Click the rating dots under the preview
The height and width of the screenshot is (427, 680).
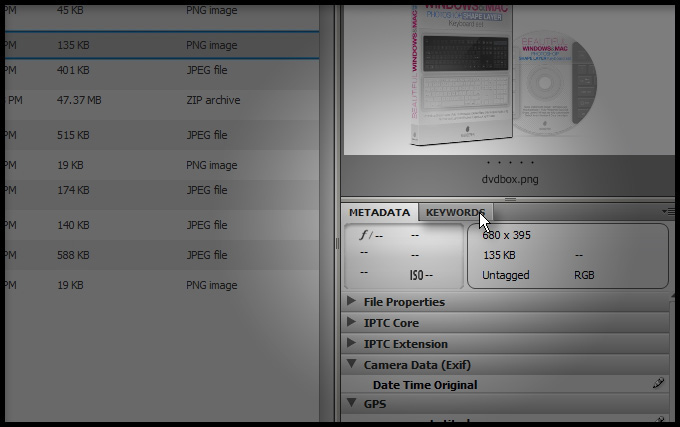tap(509, 162)
